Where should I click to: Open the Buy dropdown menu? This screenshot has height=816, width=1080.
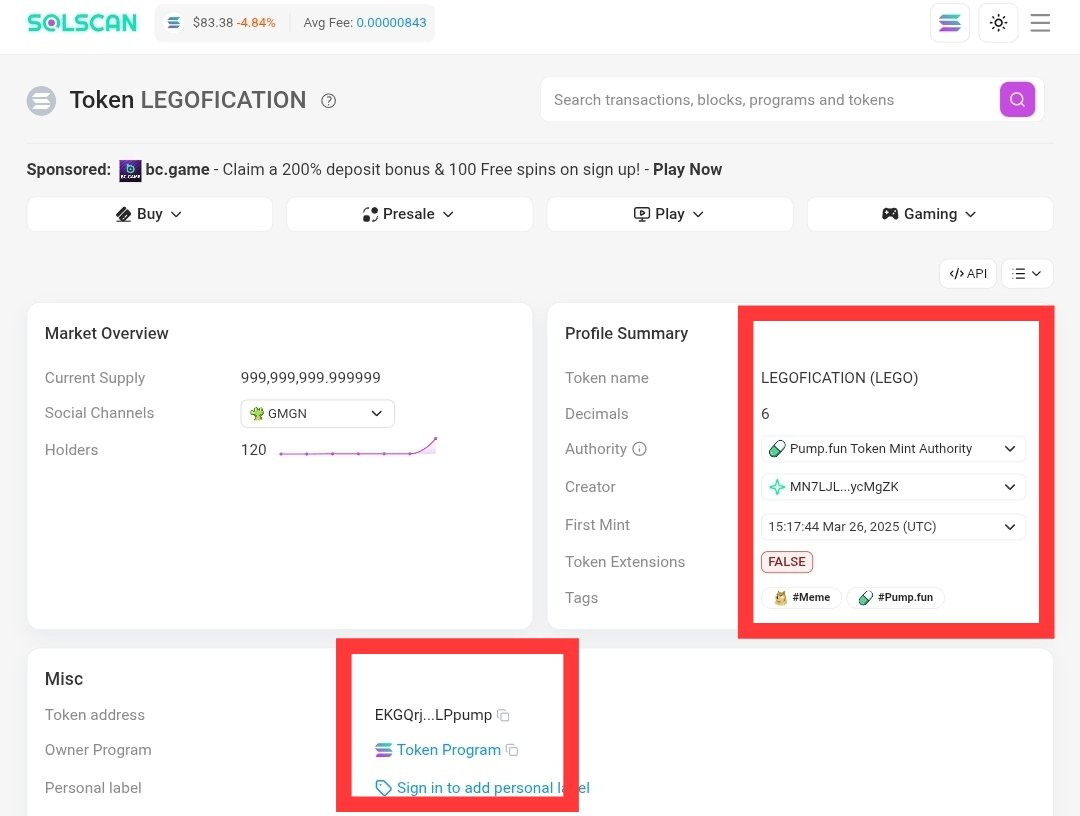(x=149, y=214)
